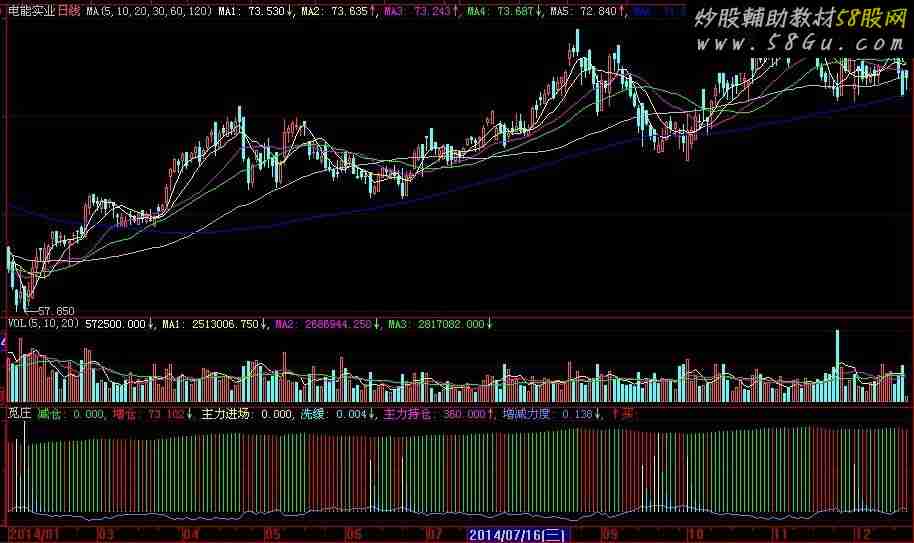Image resolution: width=914 pixels, height=543 pixels.
Task: Select the 日线 period label
Action: [69, 11]
